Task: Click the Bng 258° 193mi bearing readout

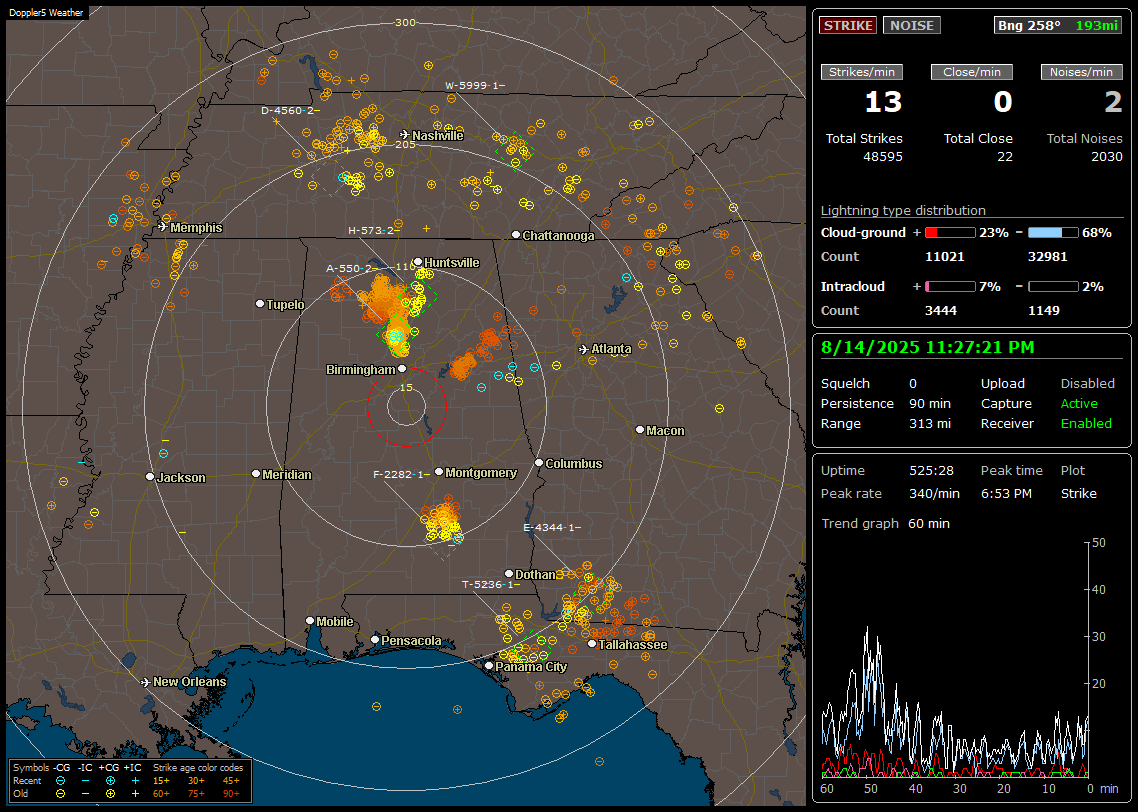Action: click(x=1057, y=25)
